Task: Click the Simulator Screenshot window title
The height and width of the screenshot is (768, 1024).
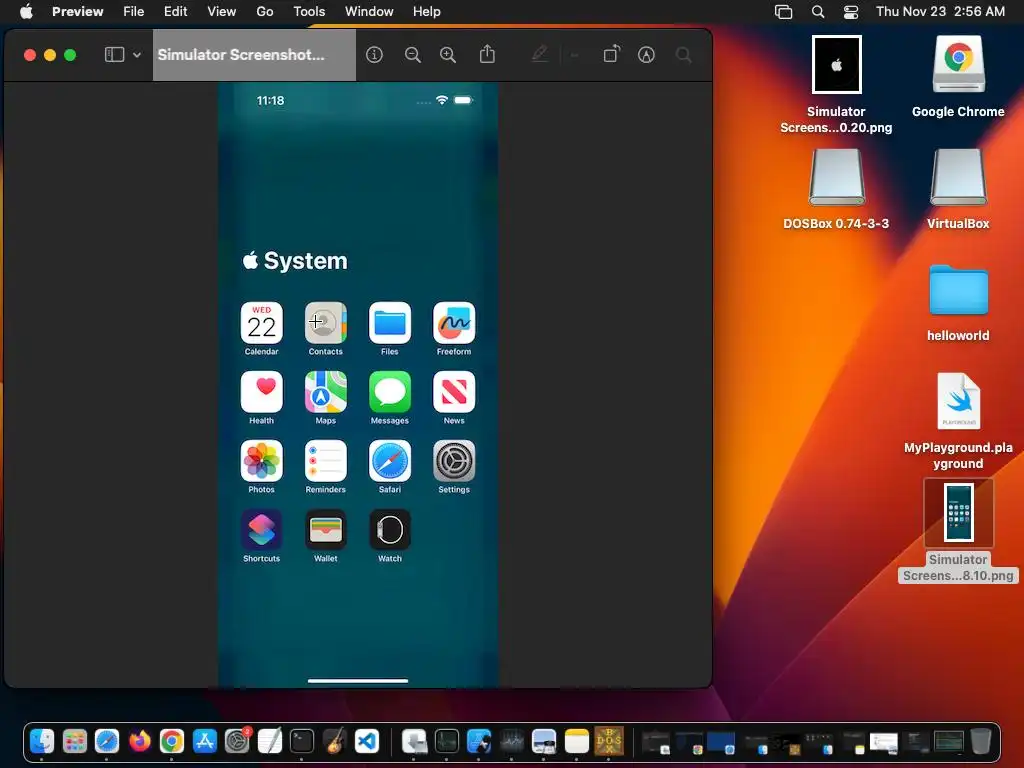Action: (x=241, y=55)
